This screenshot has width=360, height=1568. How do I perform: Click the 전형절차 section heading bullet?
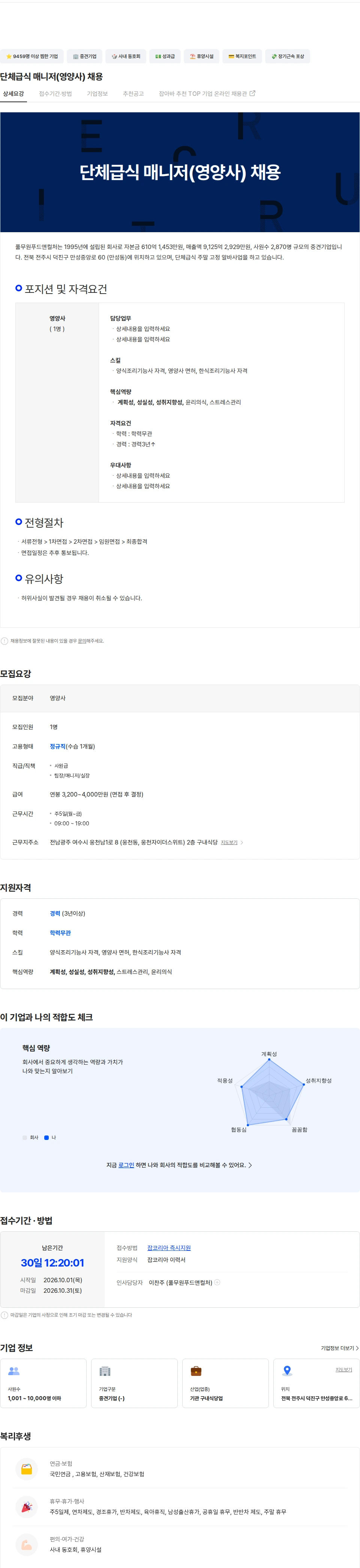click(x=19, y=522)
